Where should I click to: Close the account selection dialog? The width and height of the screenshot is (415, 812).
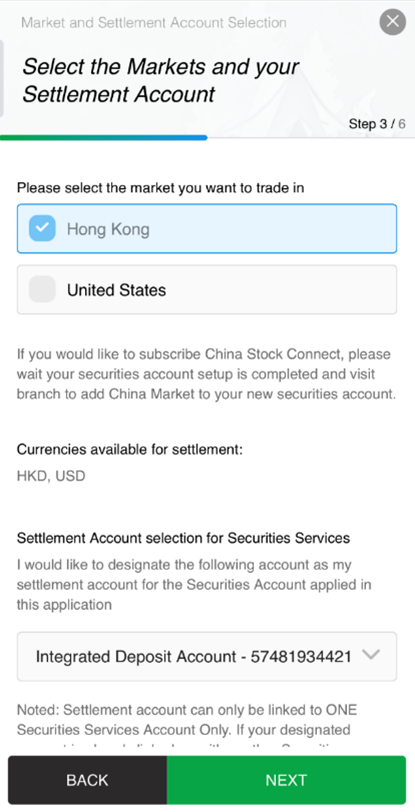(x=393, y=22)
